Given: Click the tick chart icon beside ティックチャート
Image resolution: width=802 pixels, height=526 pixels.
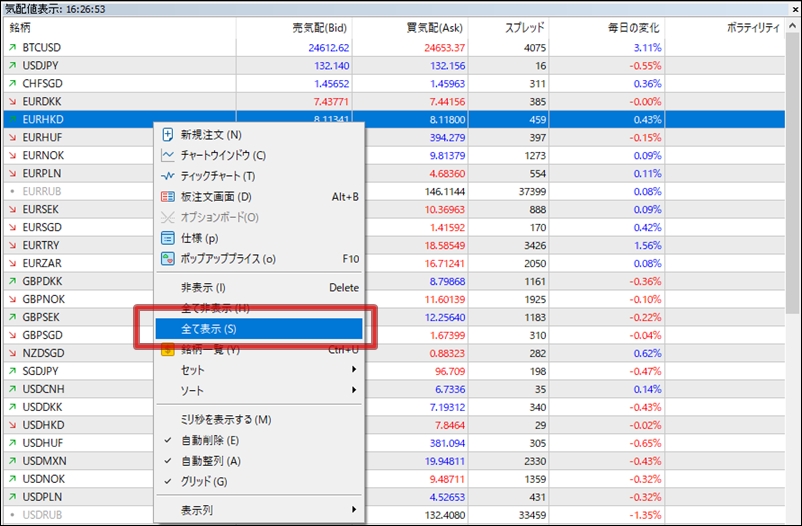Looking at the screenshot, I should tap(167, 176).
